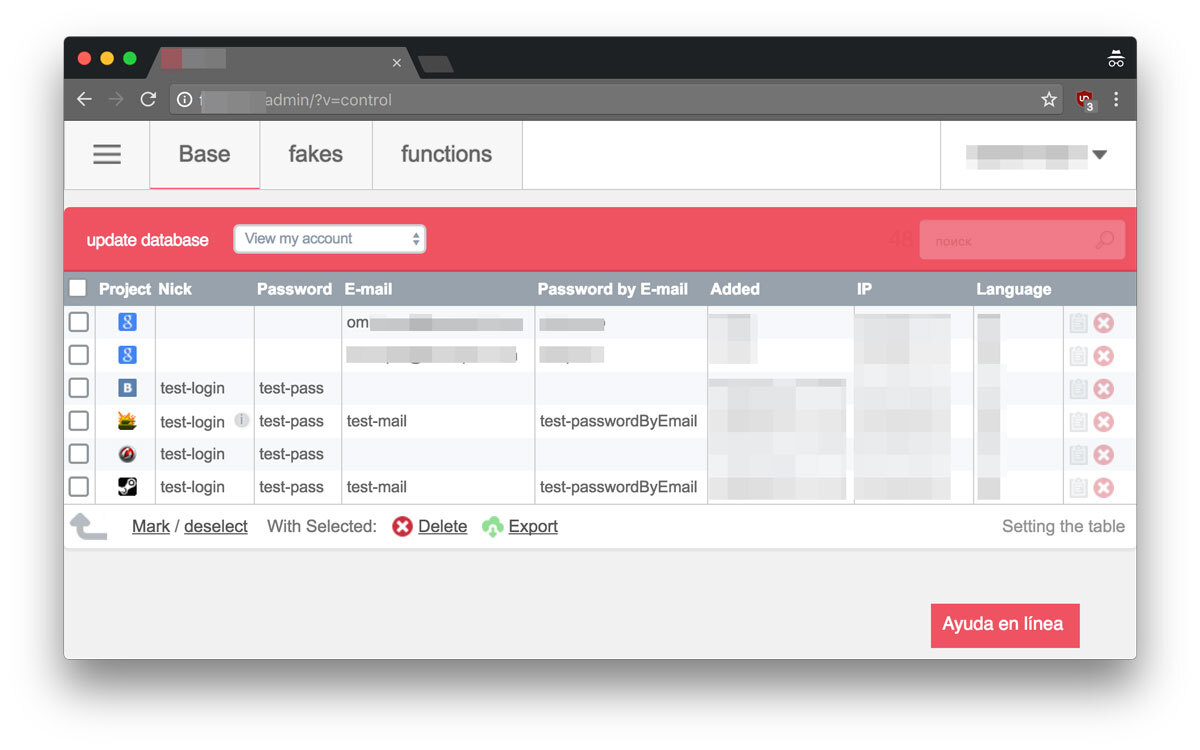Click the 'Ayuda en línea' button
The height and width of the screenshot is (750, 1200).
point(1004,625)
